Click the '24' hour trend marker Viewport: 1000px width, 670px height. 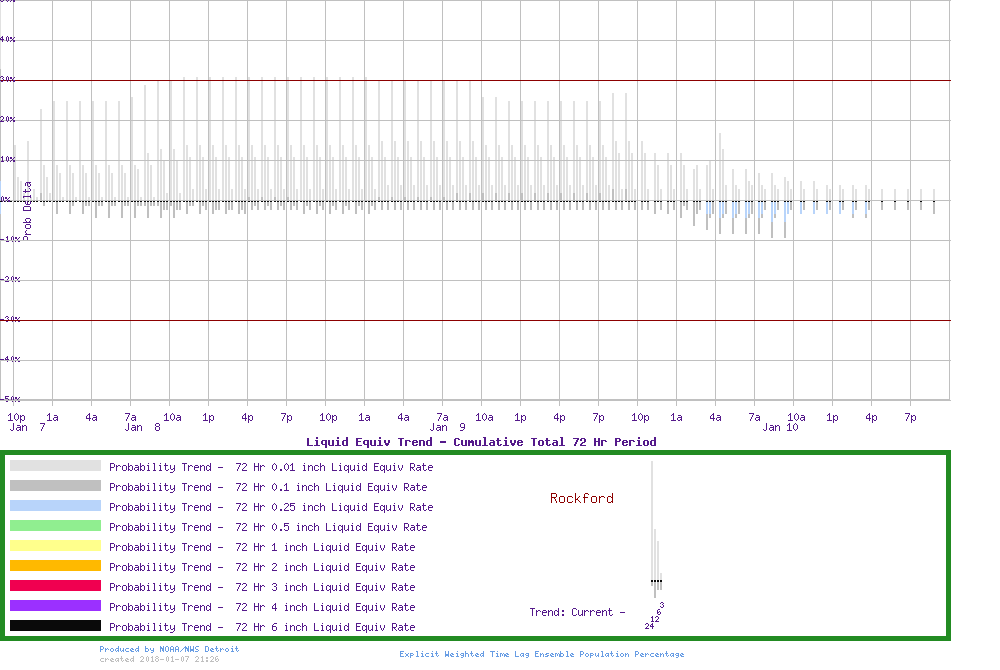click(649, 626)
